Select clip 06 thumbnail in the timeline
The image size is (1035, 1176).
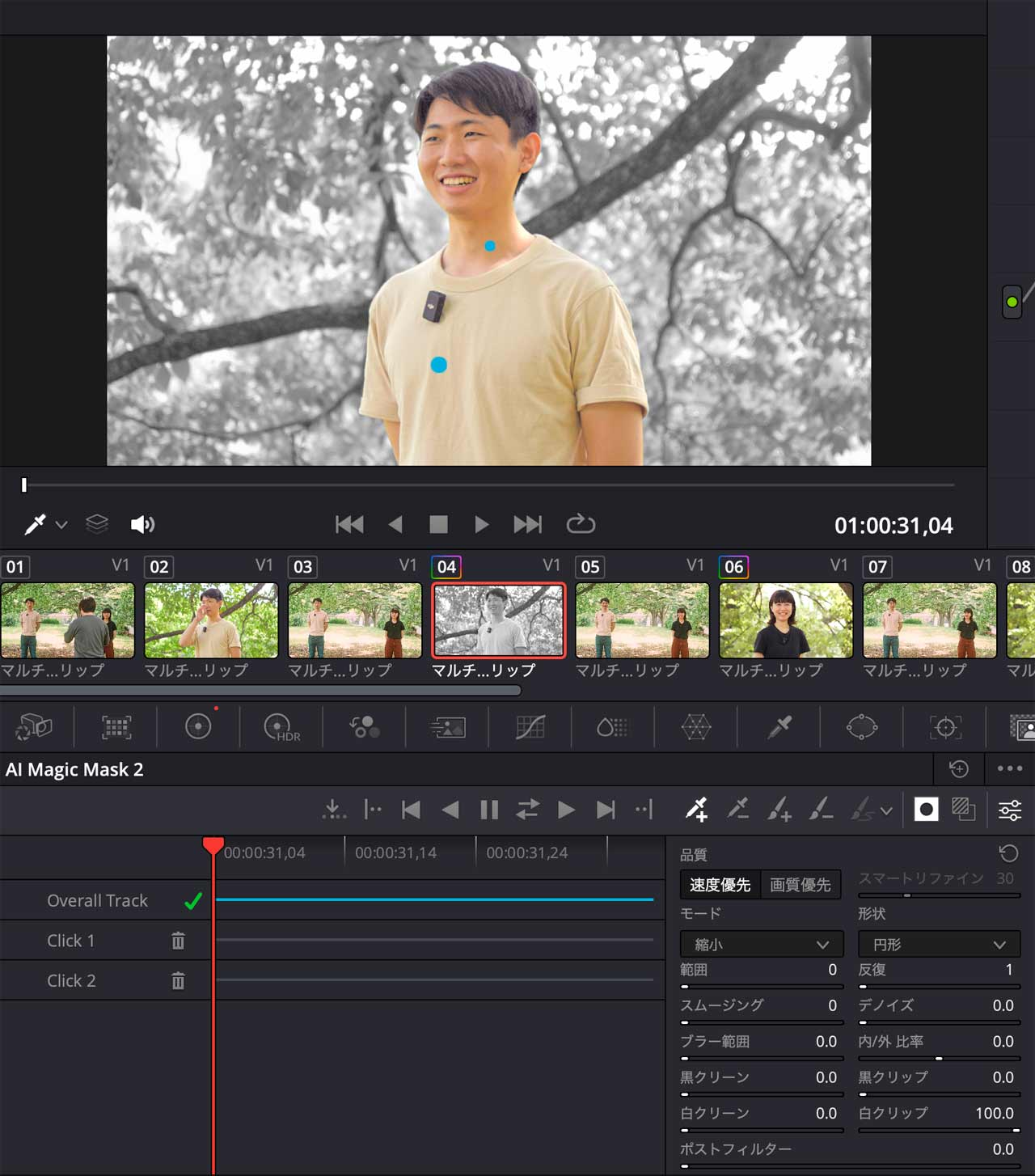click(x=784, y=620)
